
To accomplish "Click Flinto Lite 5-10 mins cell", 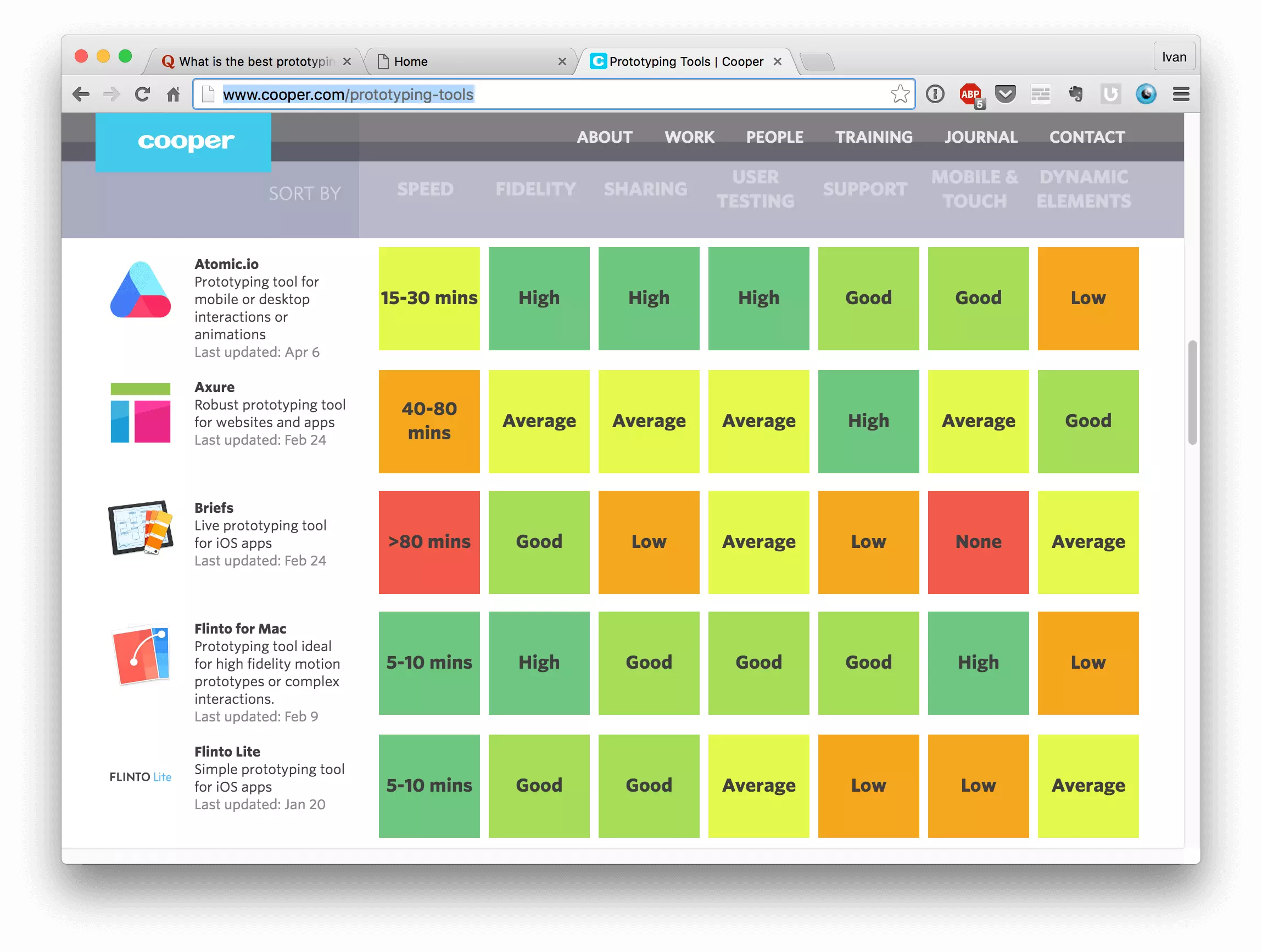I will pos(429,786).
